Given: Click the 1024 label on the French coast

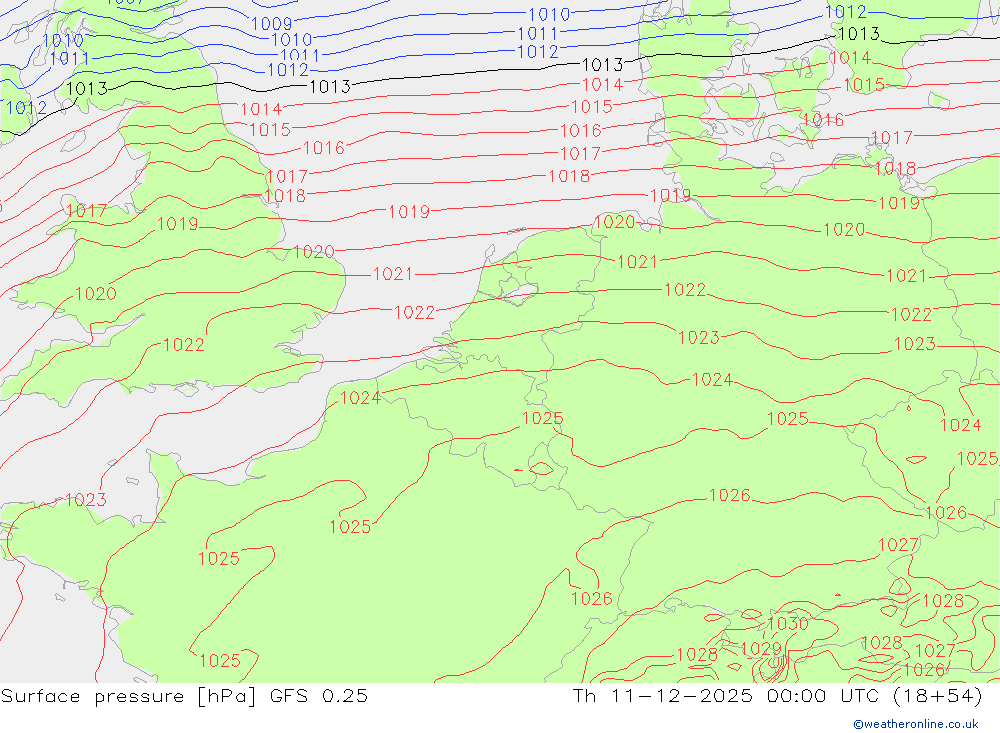Looking at the screenshot, I should 360,398.
